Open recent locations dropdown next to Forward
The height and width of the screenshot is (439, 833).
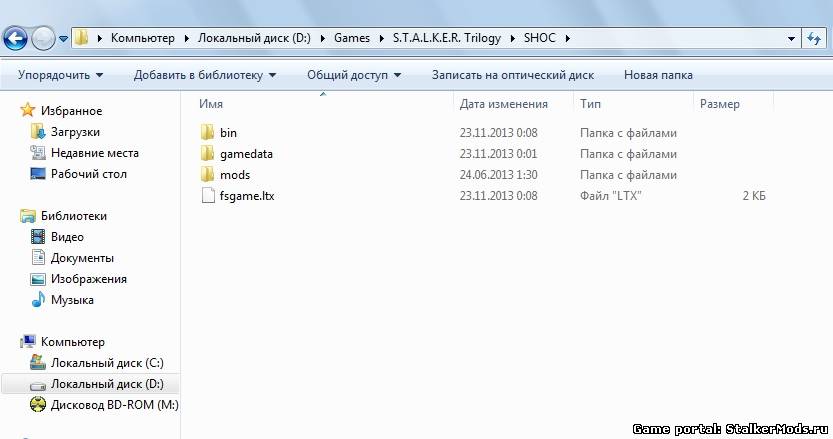[63, 39]
